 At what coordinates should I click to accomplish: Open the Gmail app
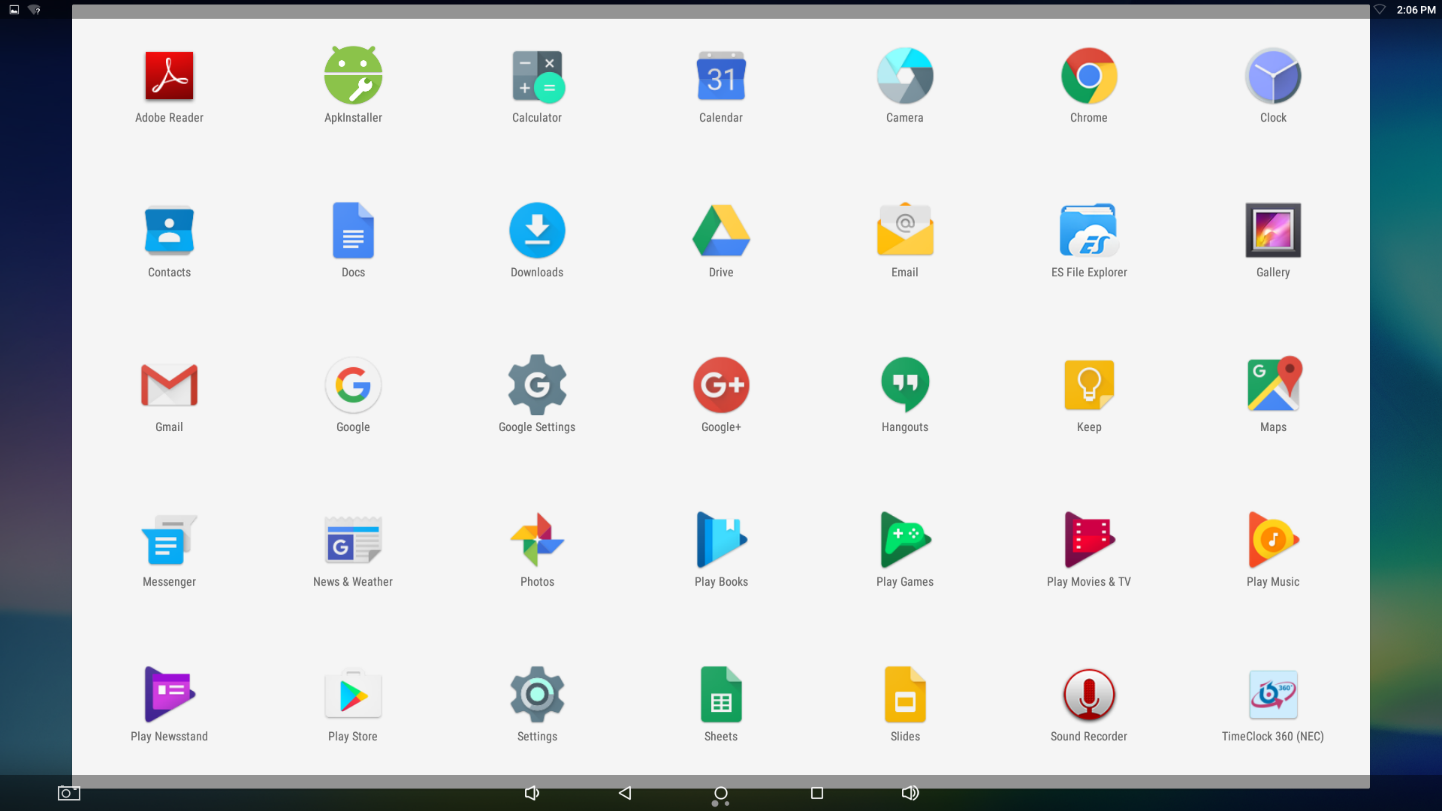(169, 386)
